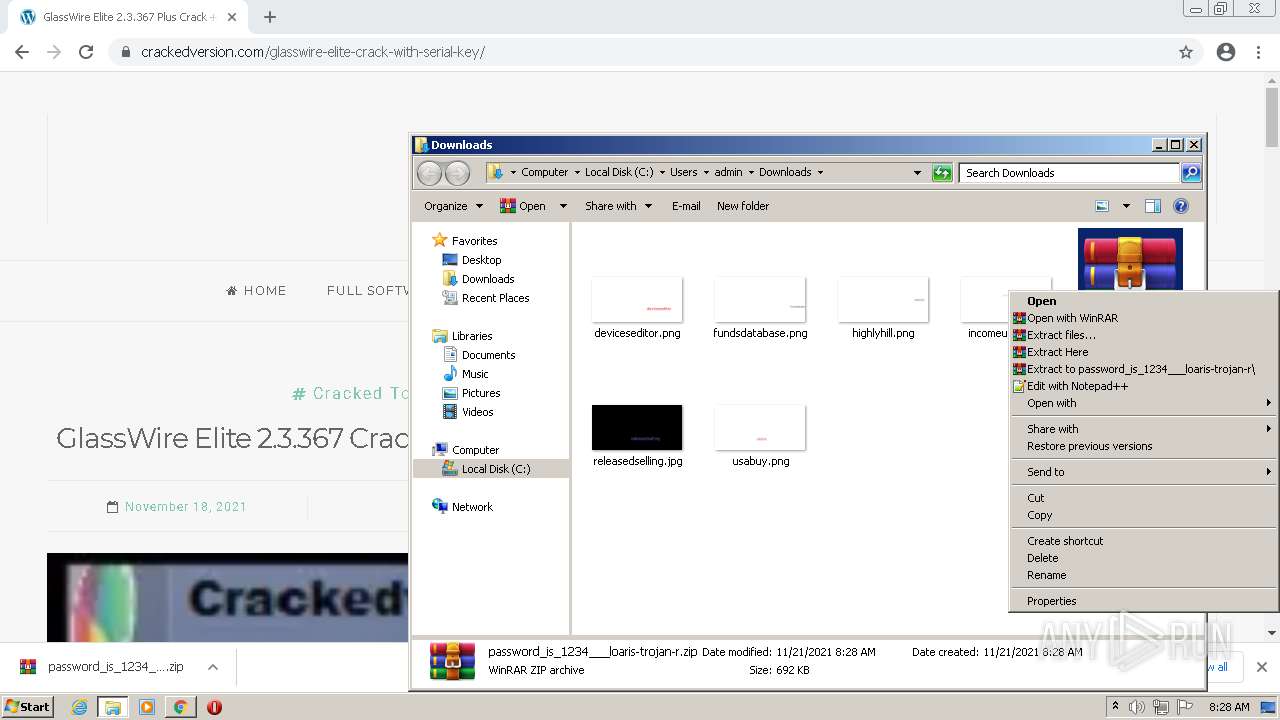Select Create shortcut entry
1280x720 pixels.
pos(1144,541)
